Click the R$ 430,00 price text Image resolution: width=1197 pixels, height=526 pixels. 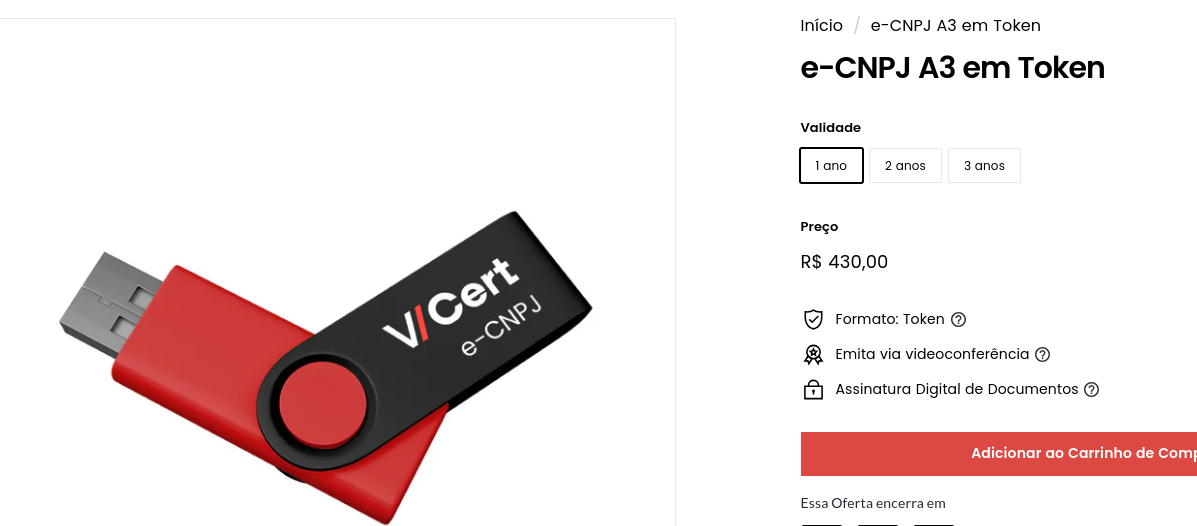844,262
